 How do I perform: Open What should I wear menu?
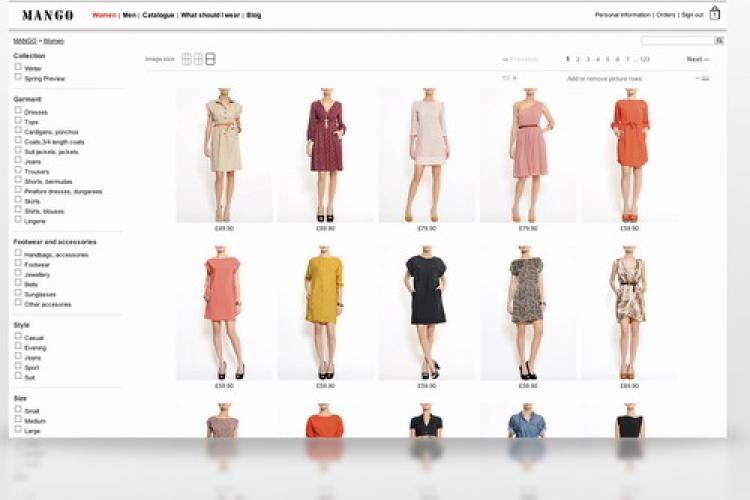[210, 15]
